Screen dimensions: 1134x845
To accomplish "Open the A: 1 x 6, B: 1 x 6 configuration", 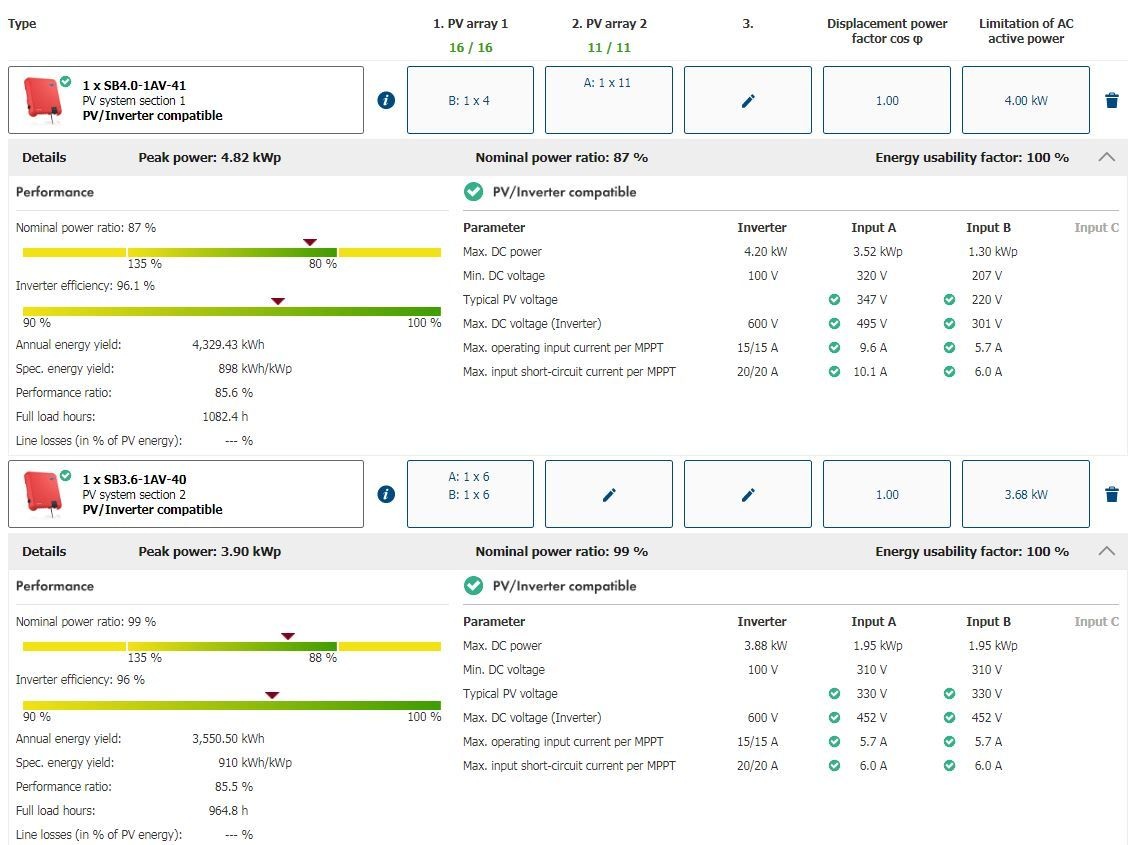I will 469,494.
